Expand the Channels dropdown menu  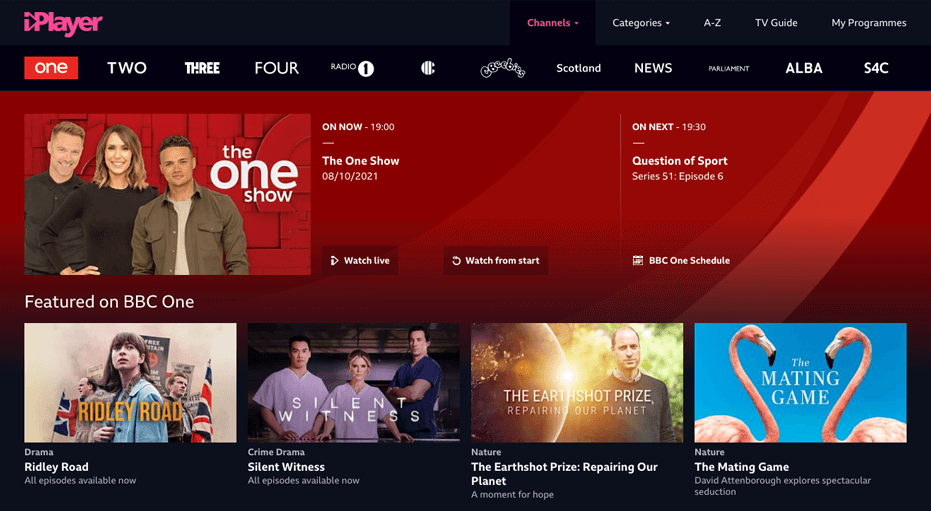552,23
